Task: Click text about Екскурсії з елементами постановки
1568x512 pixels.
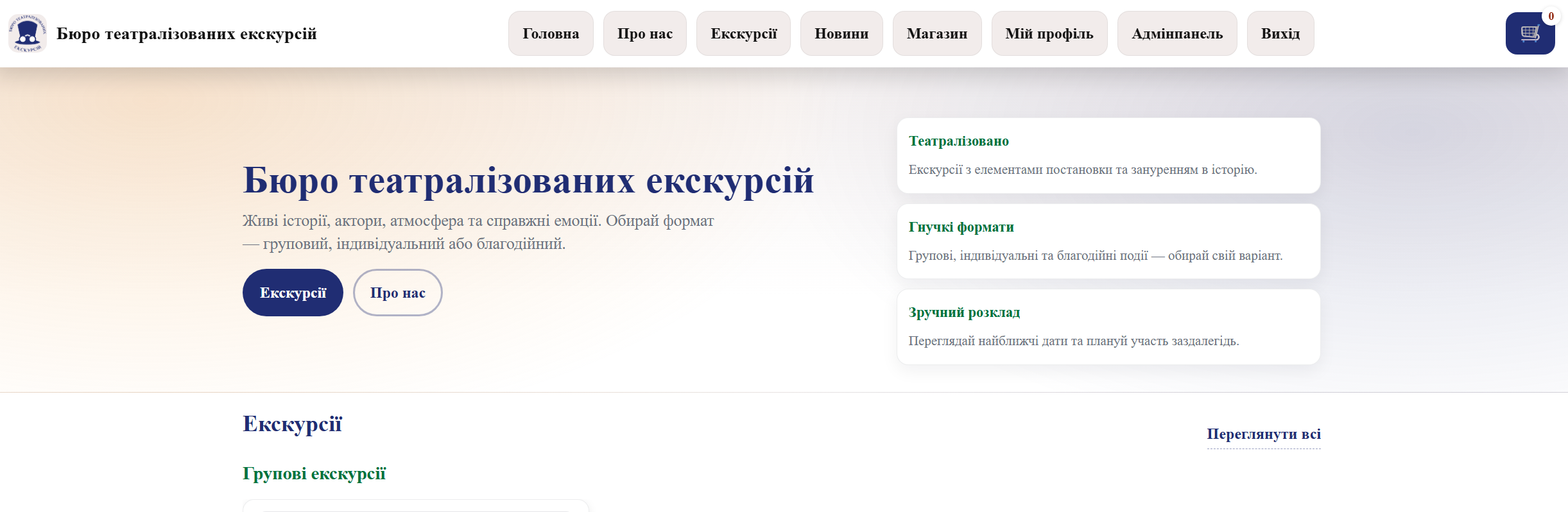Action: point(1083,169)
